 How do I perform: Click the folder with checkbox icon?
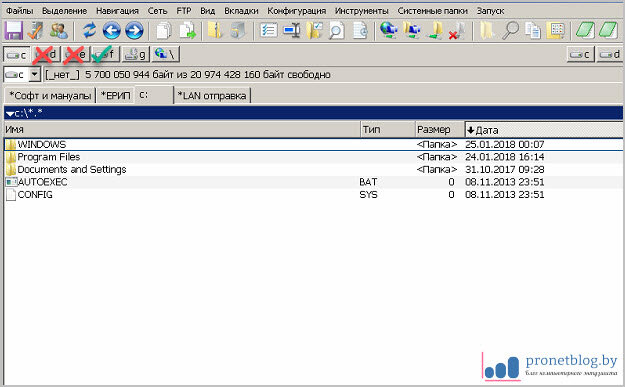(x=314, y=30)
